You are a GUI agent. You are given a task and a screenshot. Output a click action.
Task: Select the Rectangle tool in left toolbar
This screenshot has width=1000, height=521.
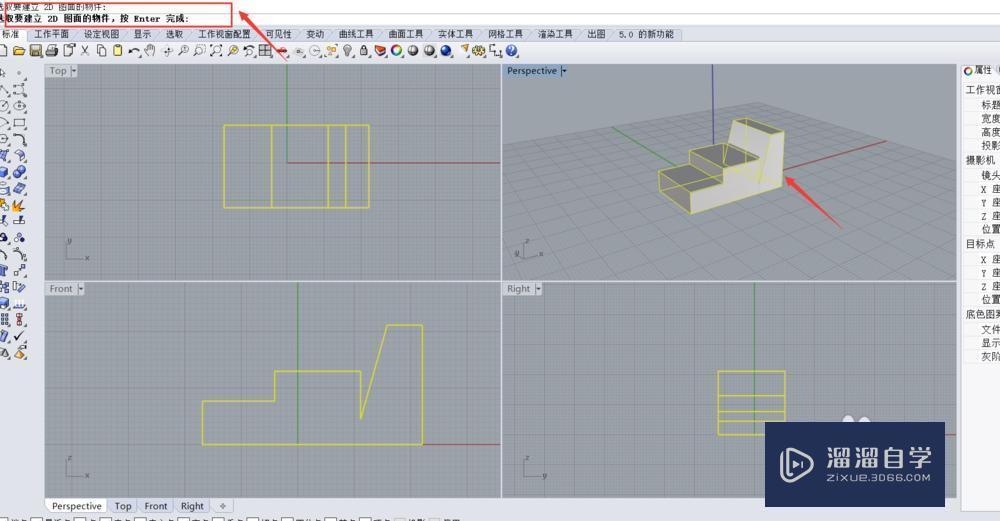[20, 122]
